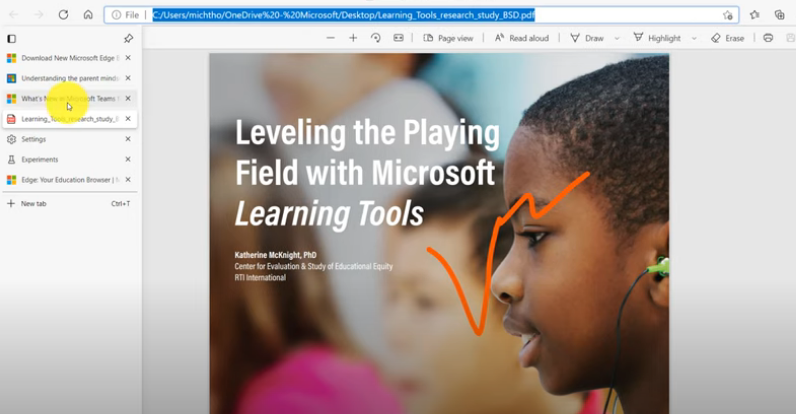Click the address bar file path
The image size is (796, 414).
[x=344, y=15]
